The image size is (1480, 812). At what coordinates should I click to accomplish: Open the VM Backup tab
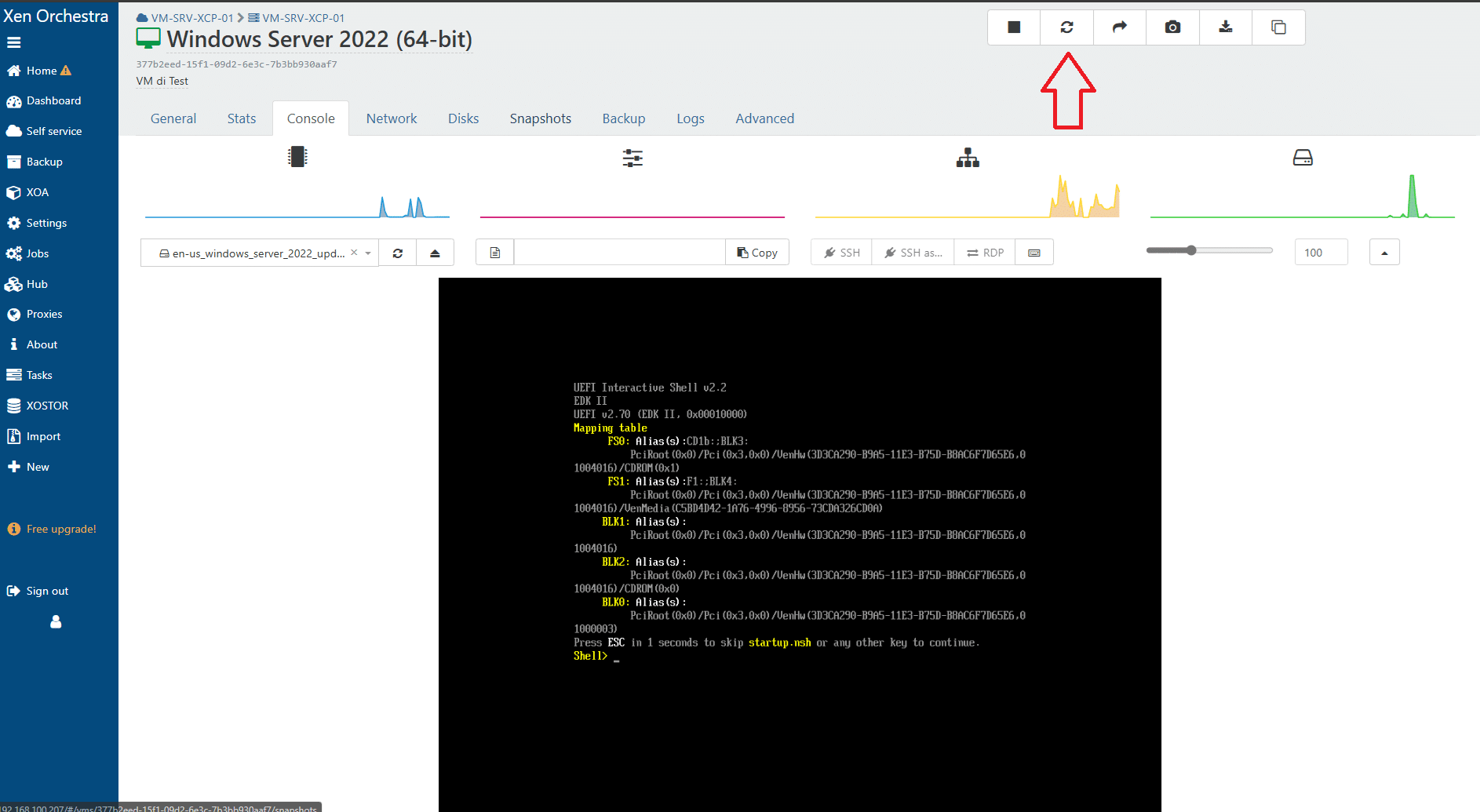click(624, 118)
